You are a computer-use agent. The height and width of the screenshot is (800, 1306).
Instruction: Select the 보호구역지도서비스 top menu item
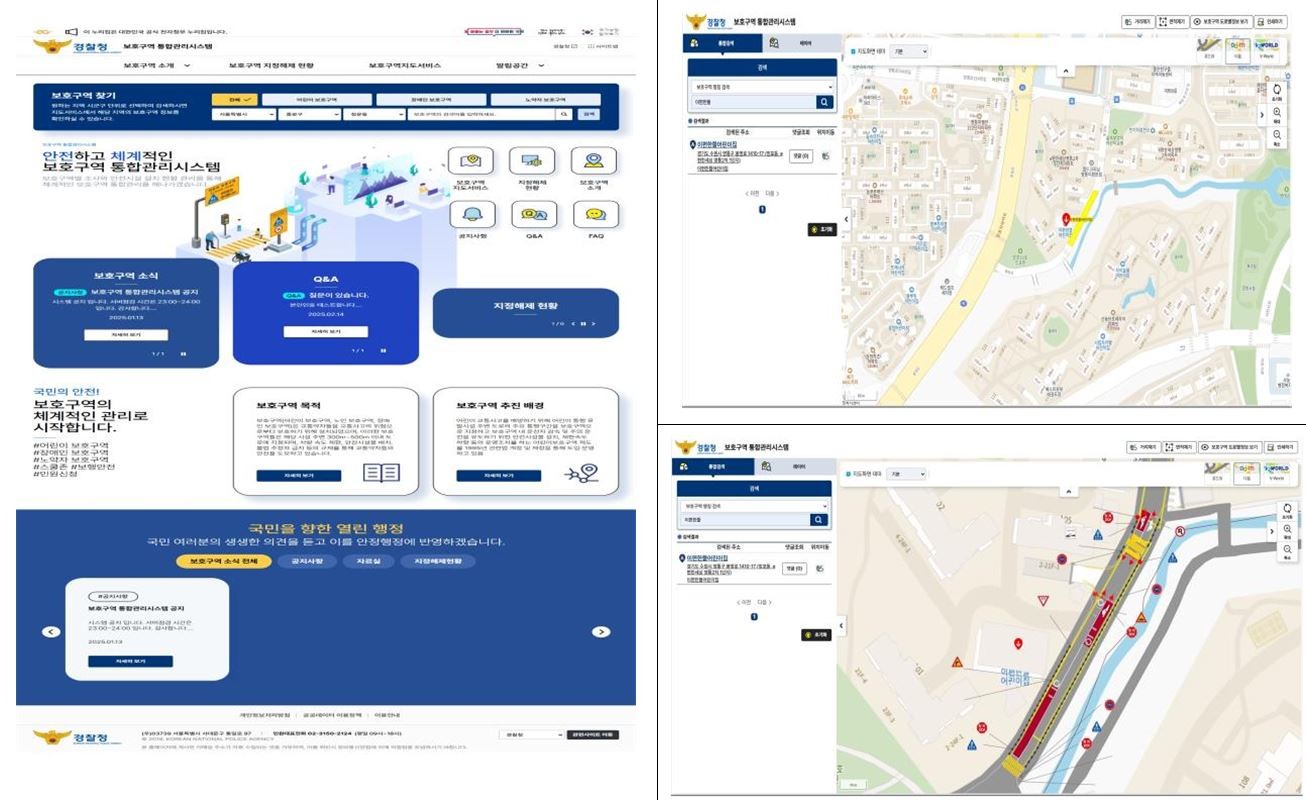pyautogui.click(x=404, y=65)
